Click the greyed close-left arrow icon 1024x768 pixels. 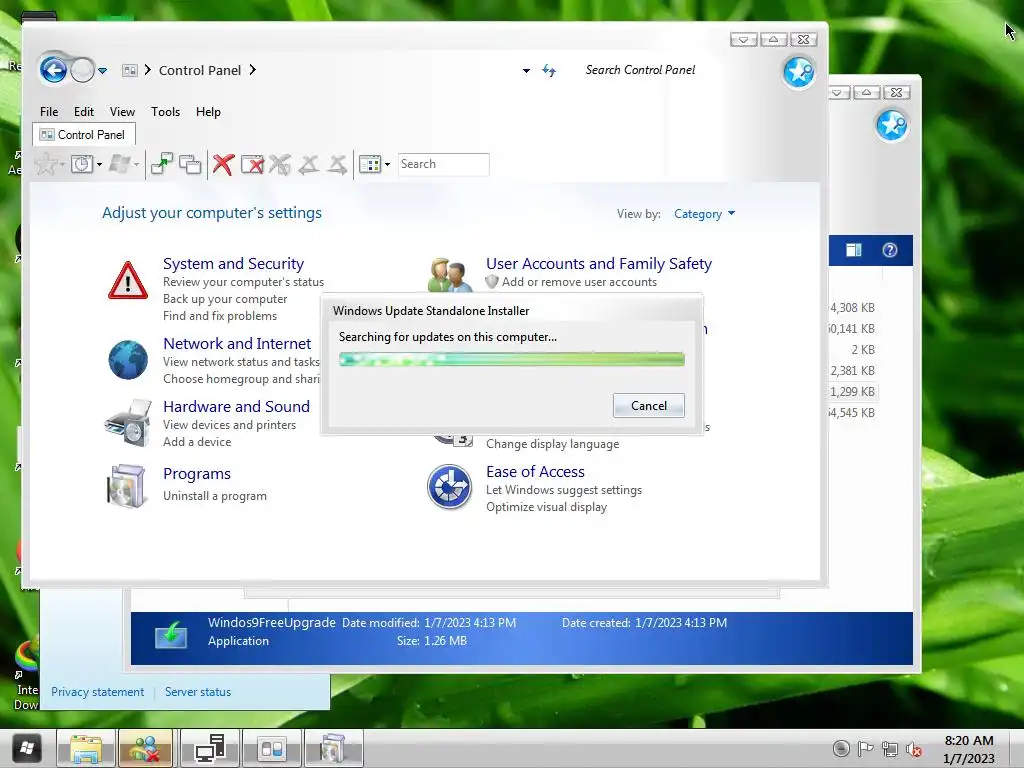tap(308, 164)
